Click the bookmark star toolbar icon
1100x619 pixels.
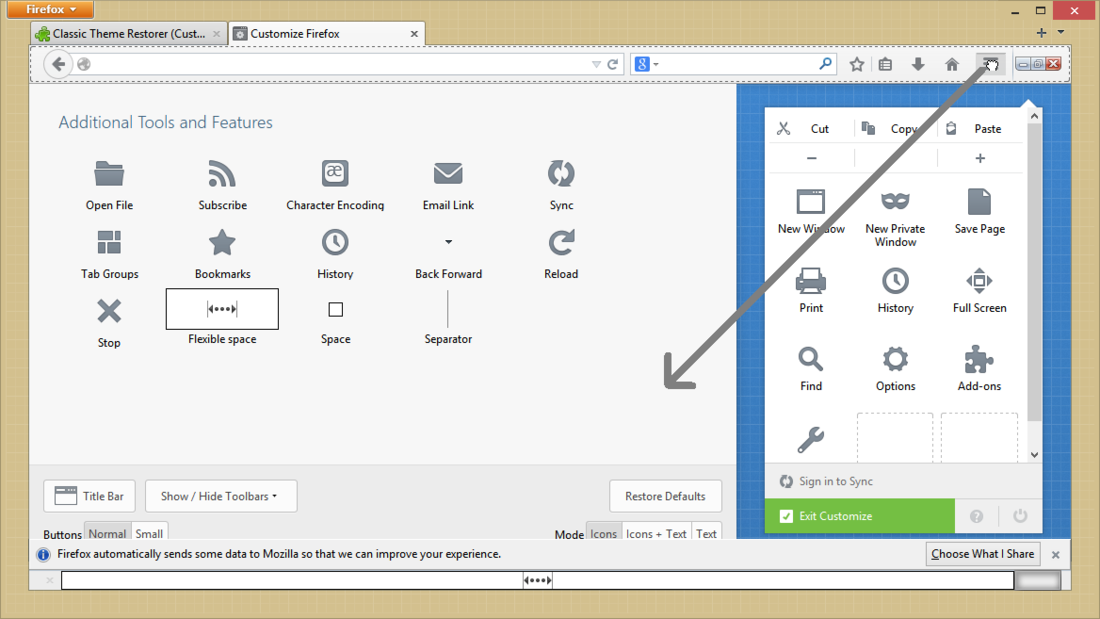pos(857,65)
